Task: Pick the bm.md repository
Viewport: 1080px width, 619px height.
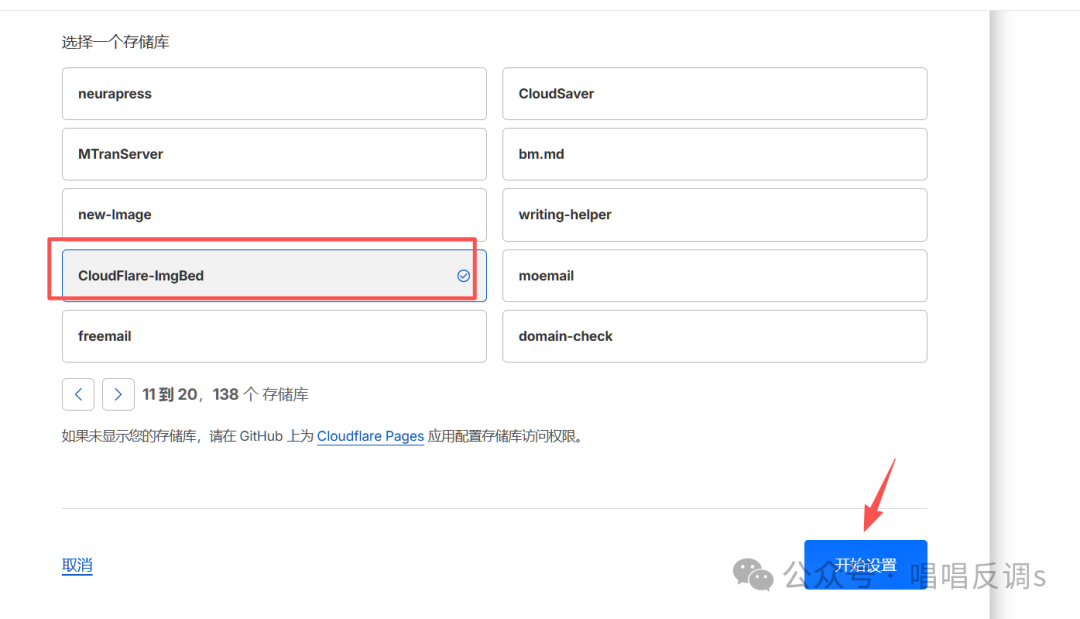Action: coord(714,154)
